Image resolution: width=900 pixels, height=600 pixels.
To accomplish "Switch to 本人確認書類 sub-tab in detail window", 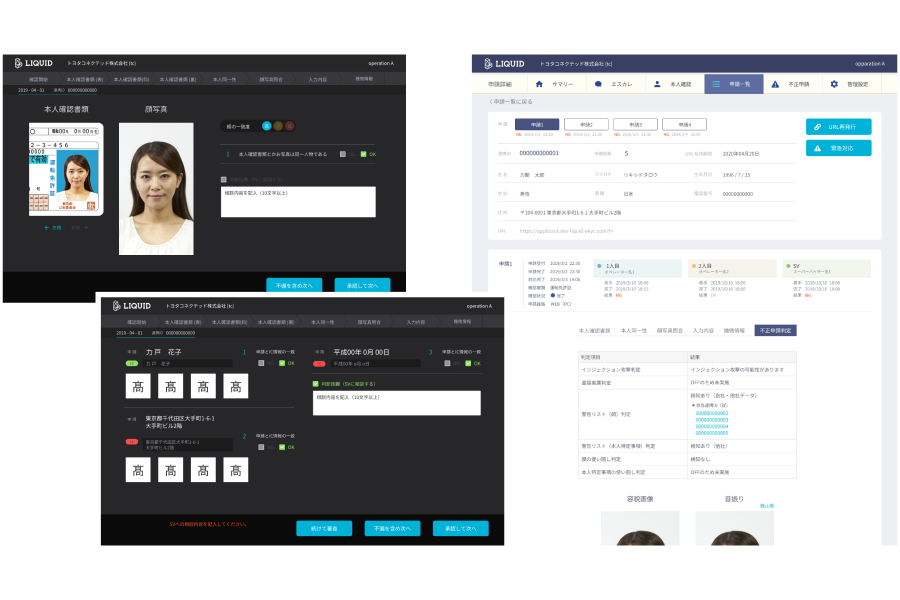I will pos(594,331).
